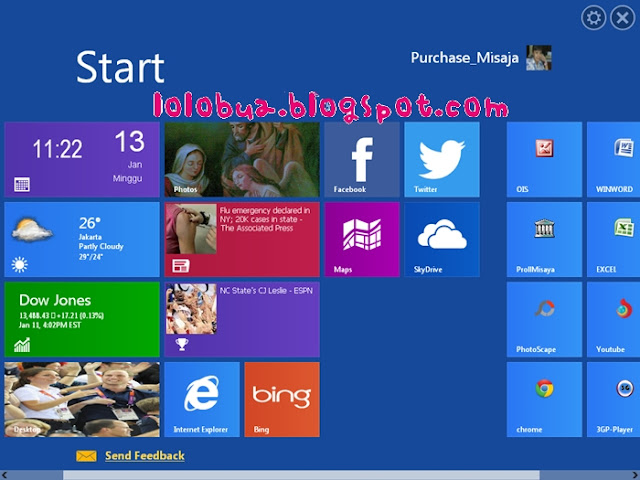The height and width of the screenshot is (480, 640).
Task: Open the NC State's CJ Leslie ESPN tile
Action: 242,320
